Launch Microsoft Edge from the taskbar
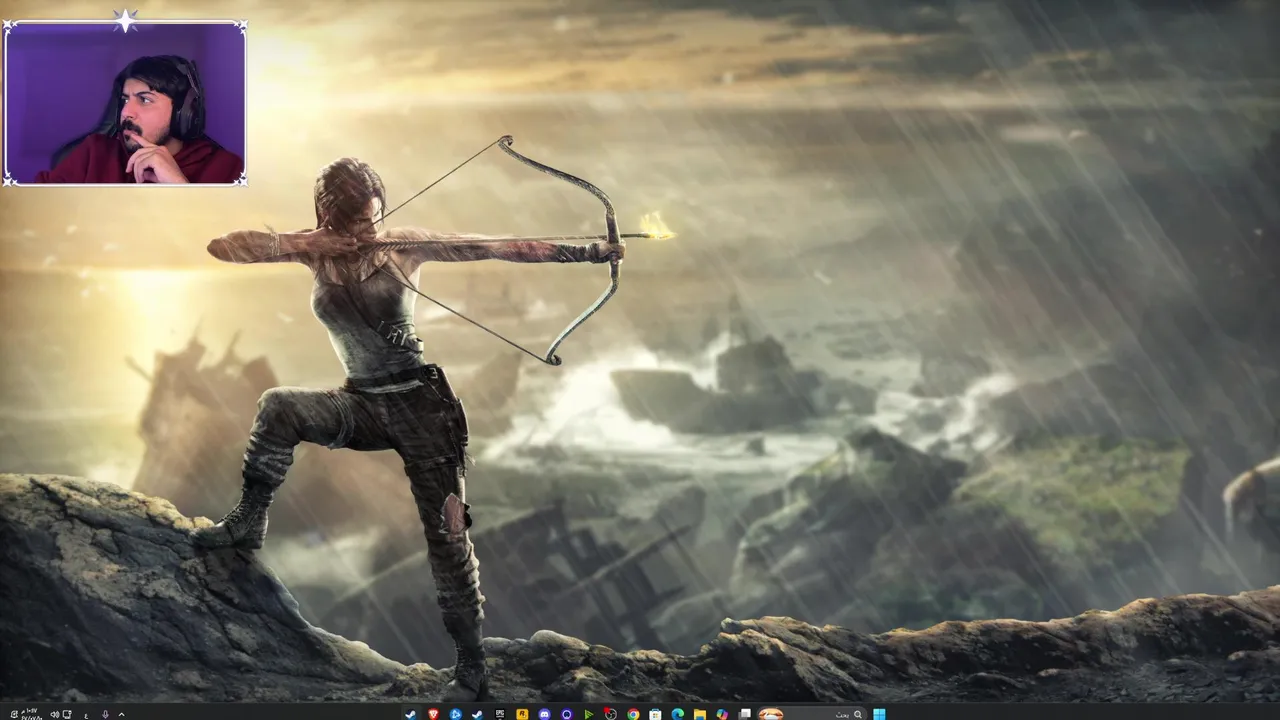 pyautogui.click(x=678, y=714)
